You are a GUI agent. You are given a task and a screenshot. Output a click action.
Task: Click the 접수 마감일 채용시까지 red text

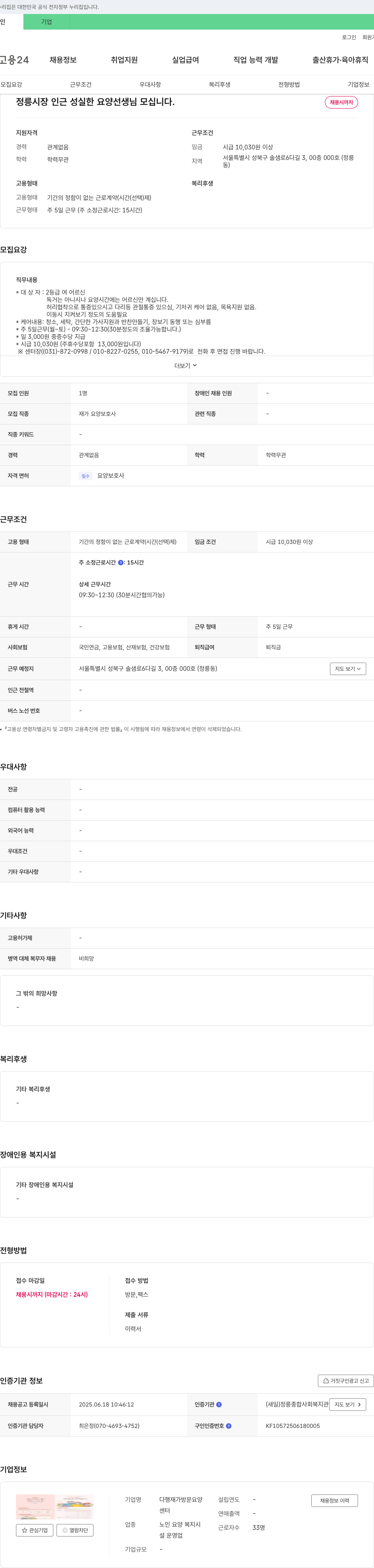pos(52,1295)
